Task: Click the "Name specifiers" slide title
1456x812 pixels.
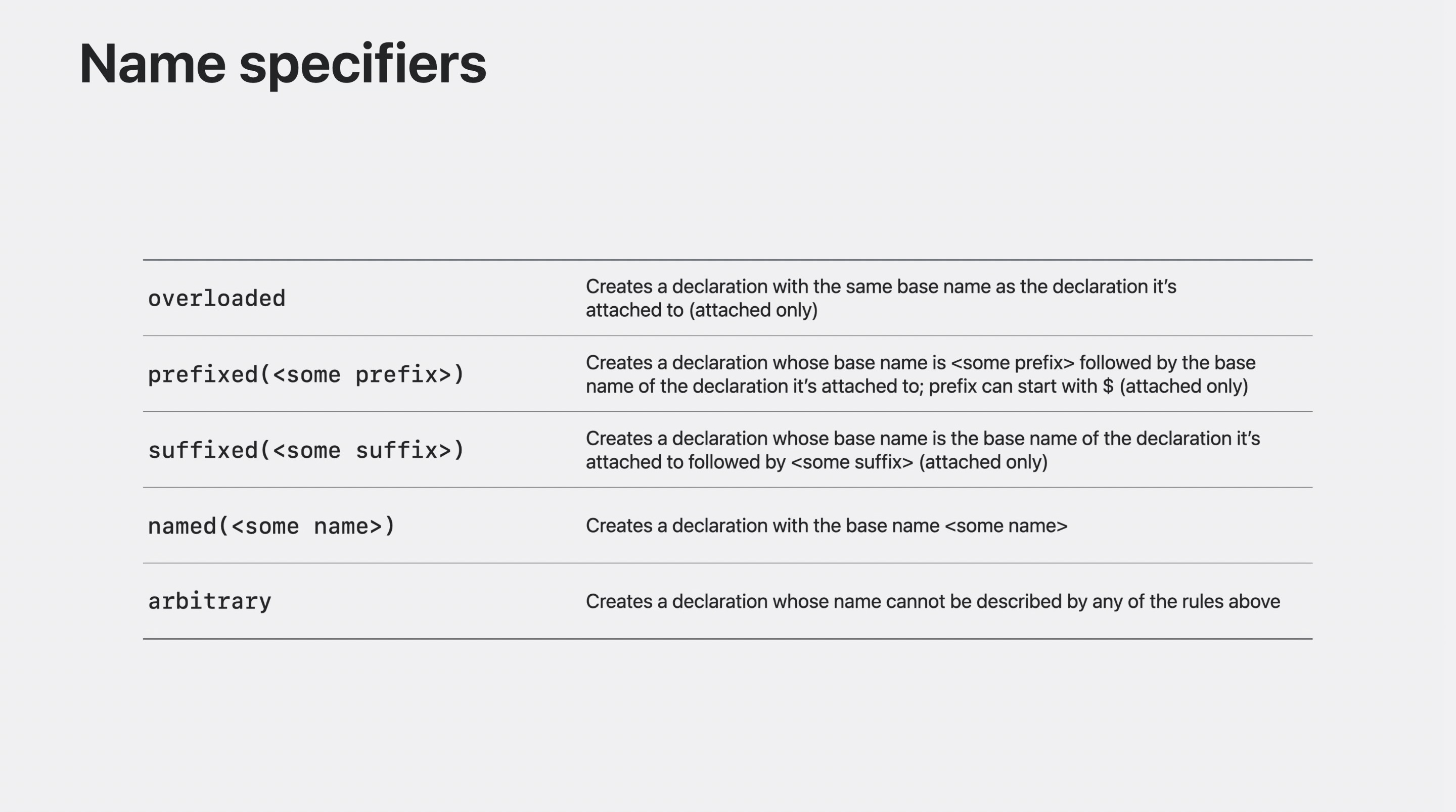Action: pyautogui.click(x=283, y=64)
